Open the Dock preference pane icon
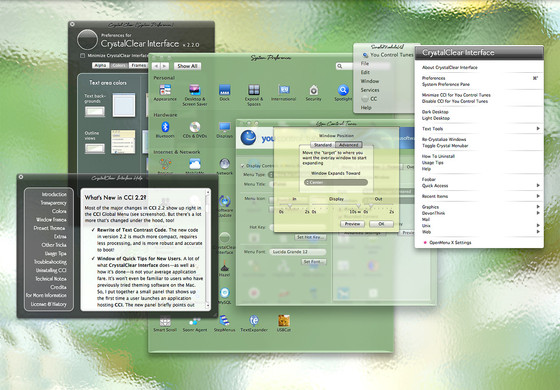560x390 pixels. [x=224, y=90]
